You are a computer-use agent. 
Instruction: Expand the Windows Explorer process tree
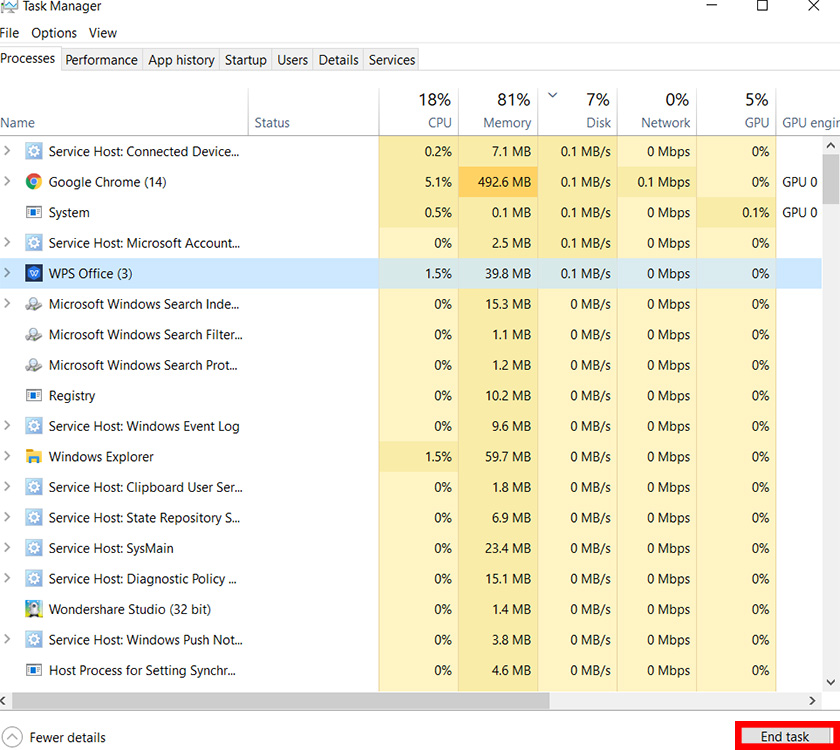8,457
